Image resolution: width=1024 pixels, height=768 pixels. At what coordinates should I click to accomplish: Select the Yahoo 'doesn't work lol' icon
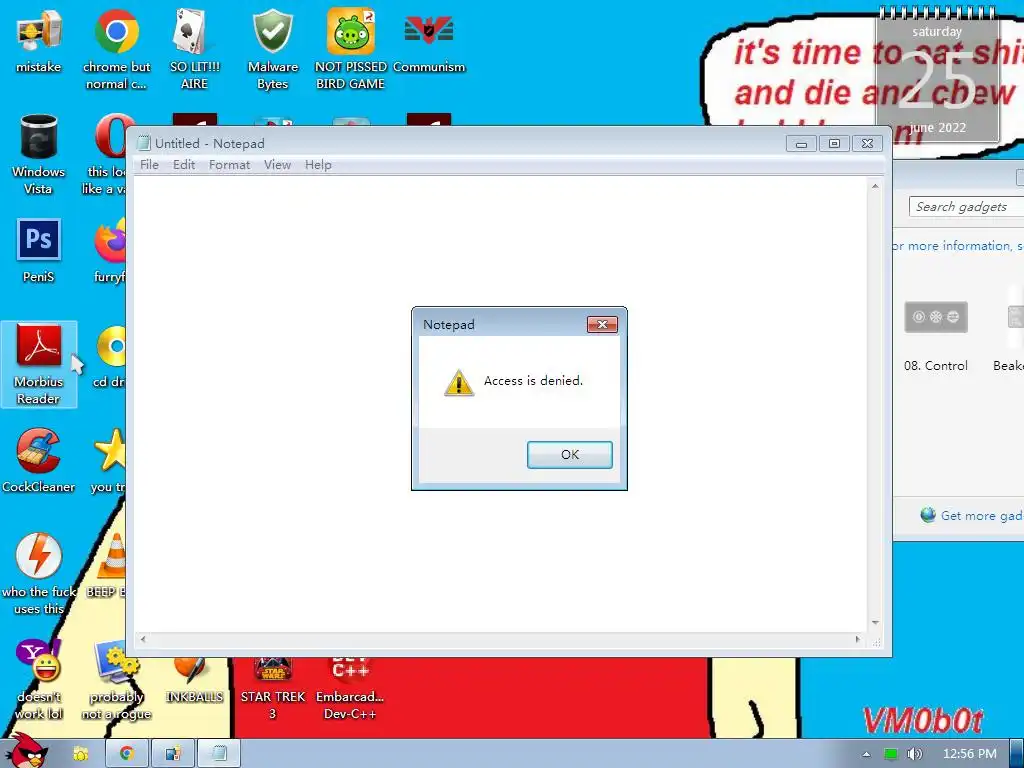click(x=39, y=679)
